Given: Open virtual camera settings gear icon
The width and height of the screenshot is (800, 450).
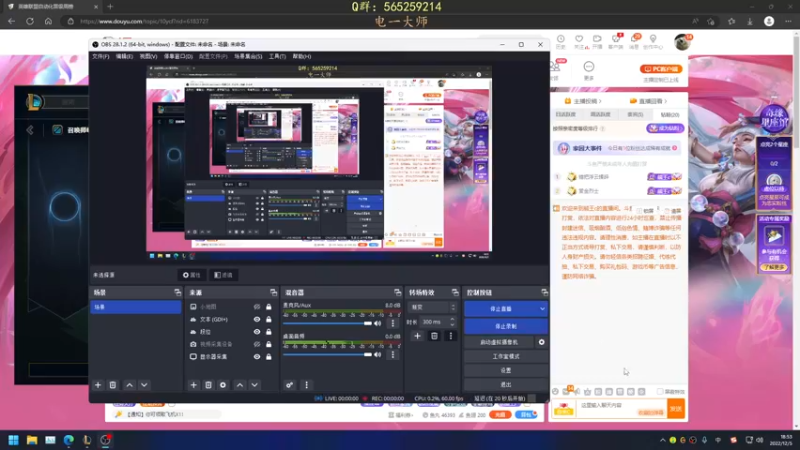Looking at the screenshot, I should 541,342.
